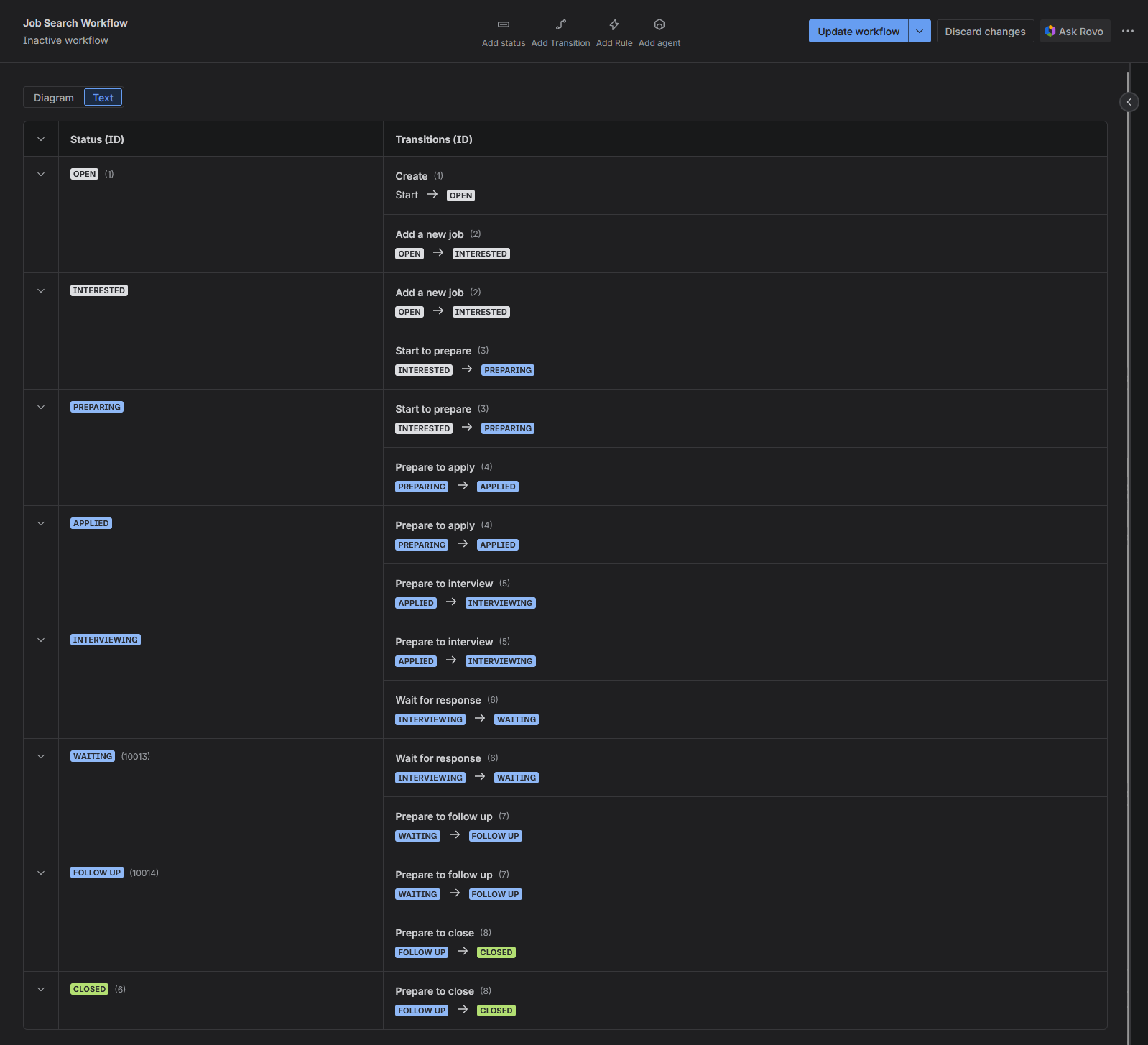Click Prepare to apply in PREPARING row
Image resolution: width=1148 pixels, height=1045 pixels.
tap(435, 467)
